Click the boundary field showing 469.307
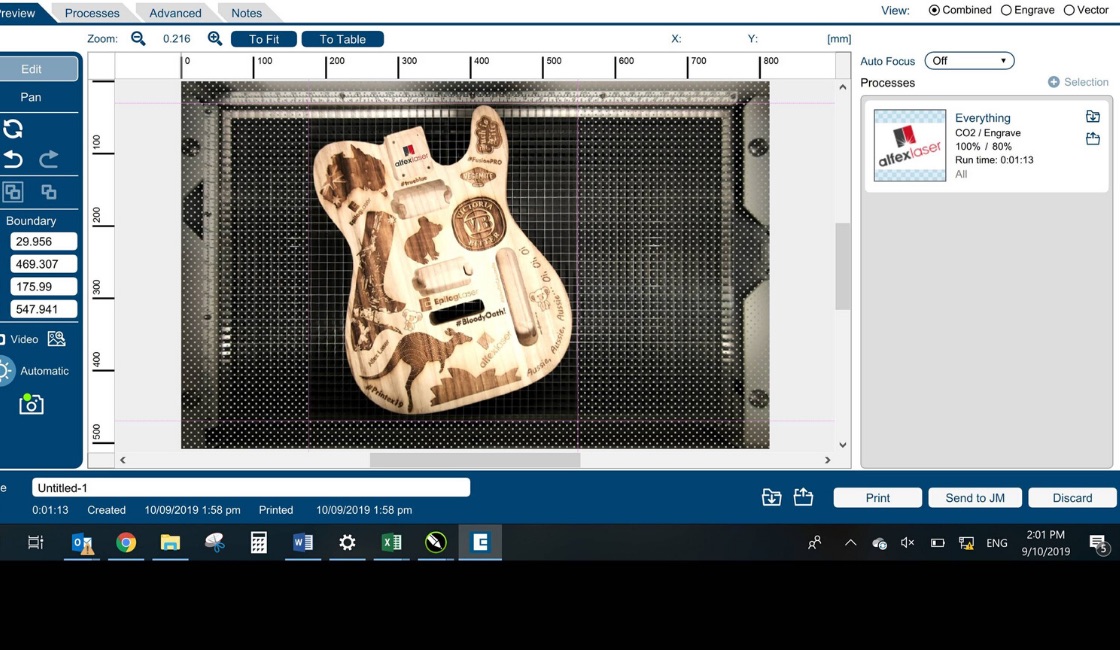The image size is (1120, 650). point(44,264)
